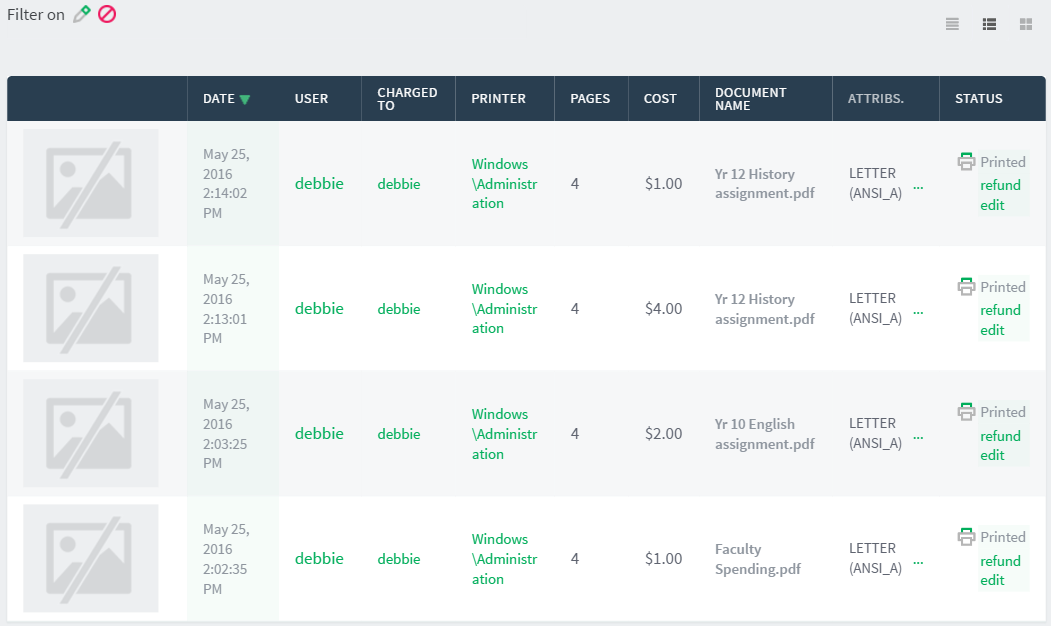The height and width of the screenshot is (626, 1051).
Task: Click printer icon for 2:14:02 PM job
Action: [x=966, y=162]
